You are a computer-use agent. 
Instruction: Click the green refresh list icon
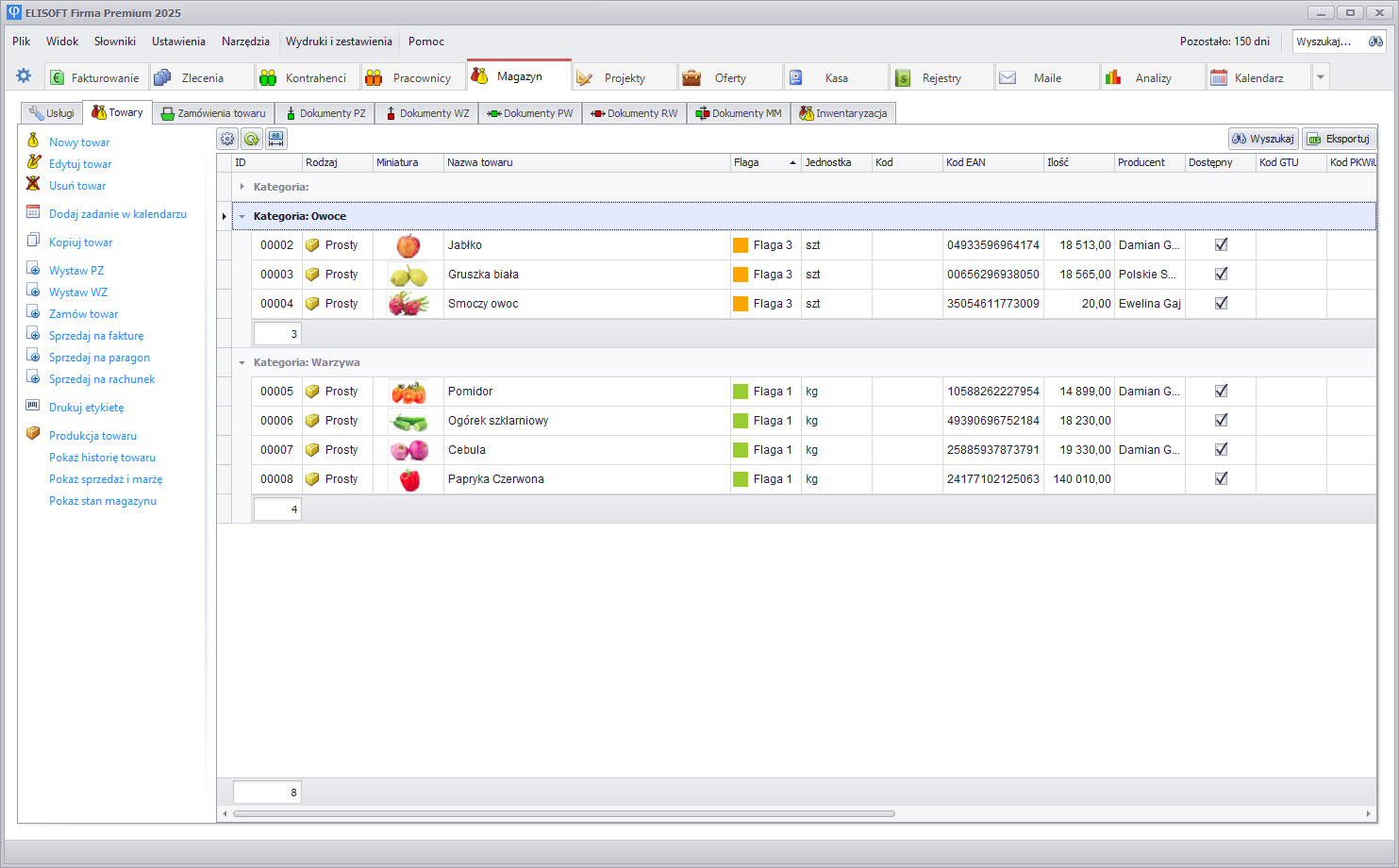(x=252, y=139)
